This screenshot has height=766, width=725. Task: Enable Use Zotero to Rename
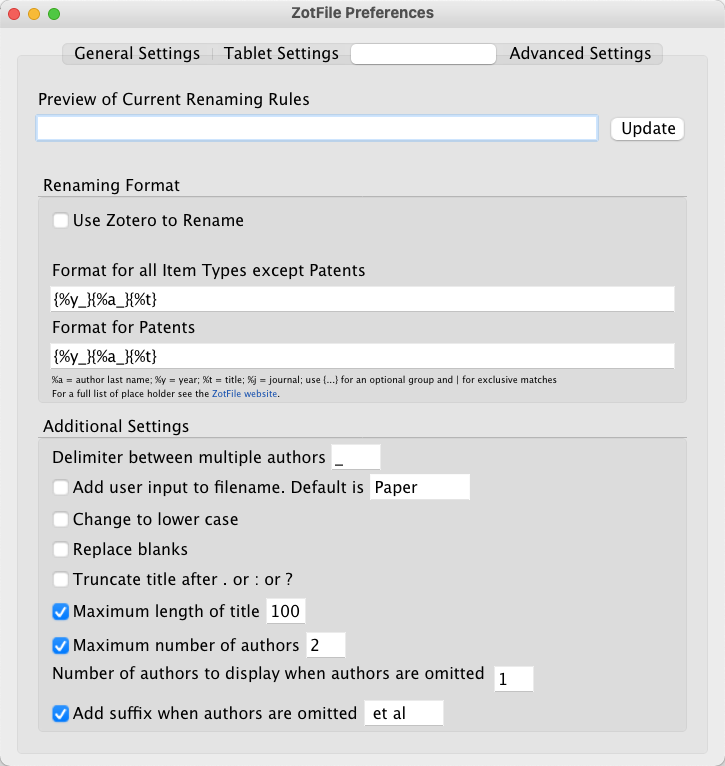tap(62, 220)
